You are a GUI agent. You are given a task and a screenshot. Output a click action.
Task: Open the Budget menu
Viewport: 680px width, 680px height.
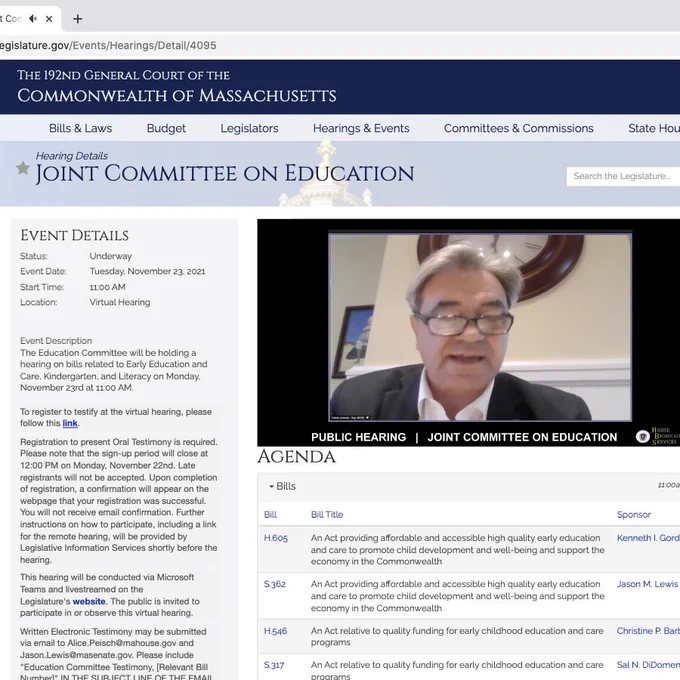[x=166, y=128]
